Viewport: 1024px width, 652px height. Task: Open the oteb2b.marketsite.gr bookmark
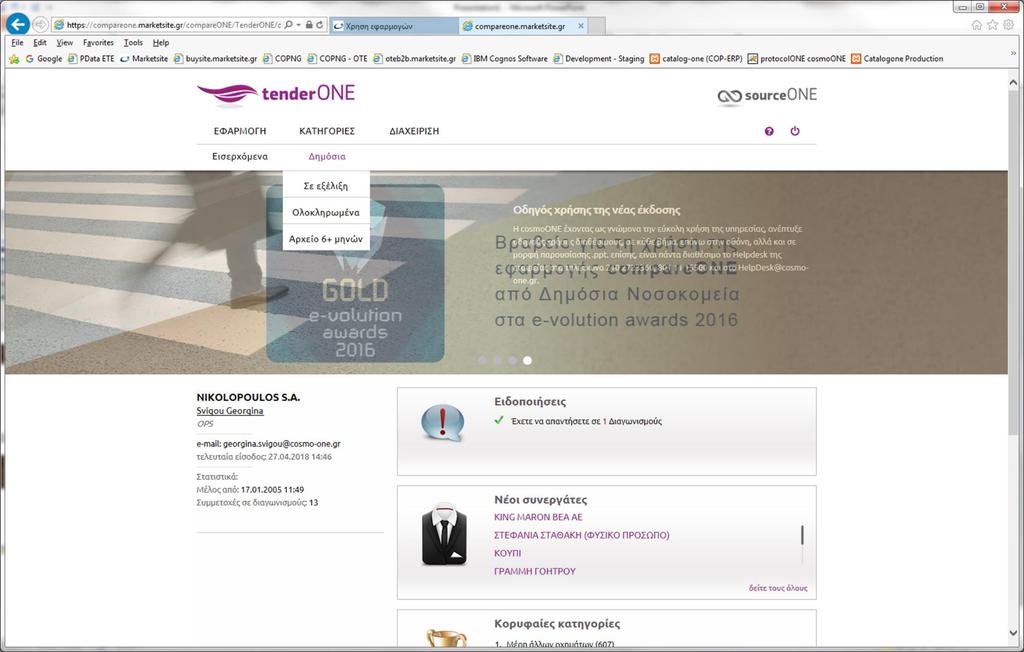click(x=415, y=59)
